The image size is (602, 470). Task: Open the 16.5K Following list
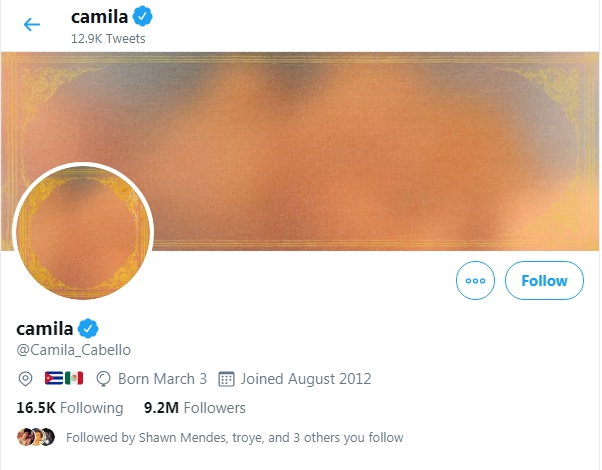click(70, 408)
